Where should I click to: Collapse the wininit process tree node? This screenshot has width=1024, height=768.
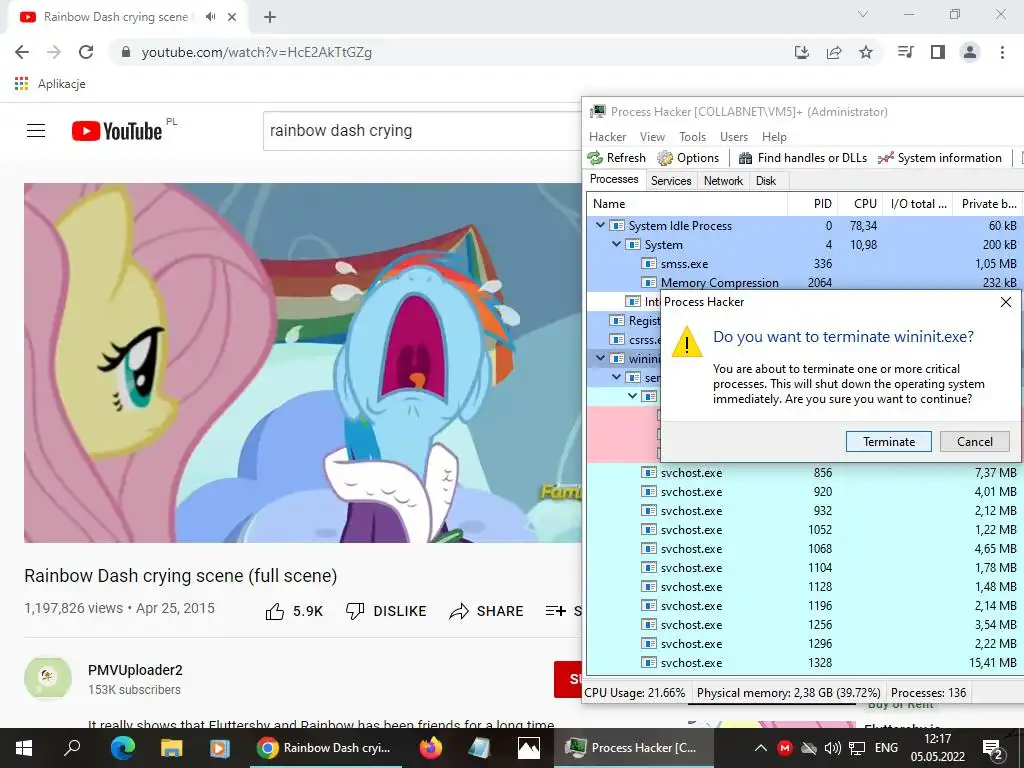[600, 358]
